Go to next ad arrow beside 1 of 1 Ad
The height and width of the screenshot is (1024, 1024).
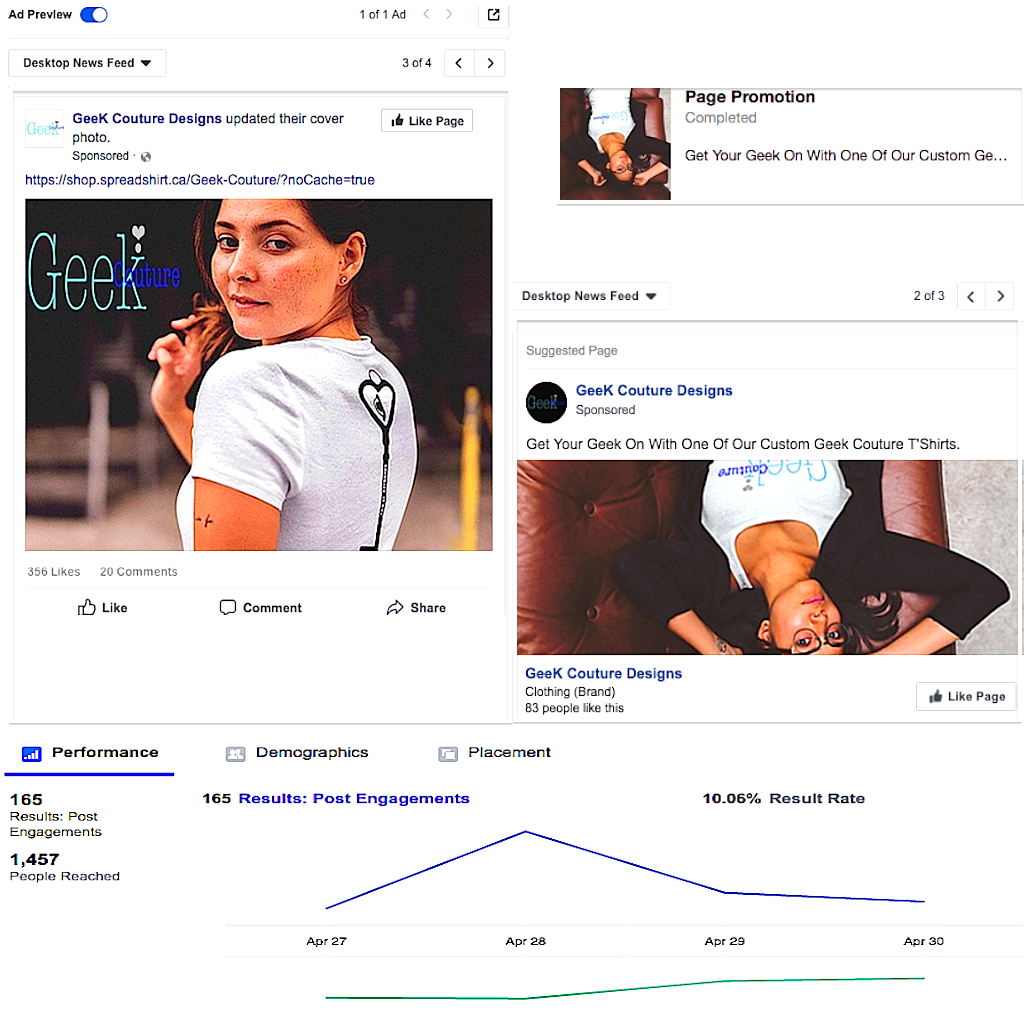coord(449,15)
